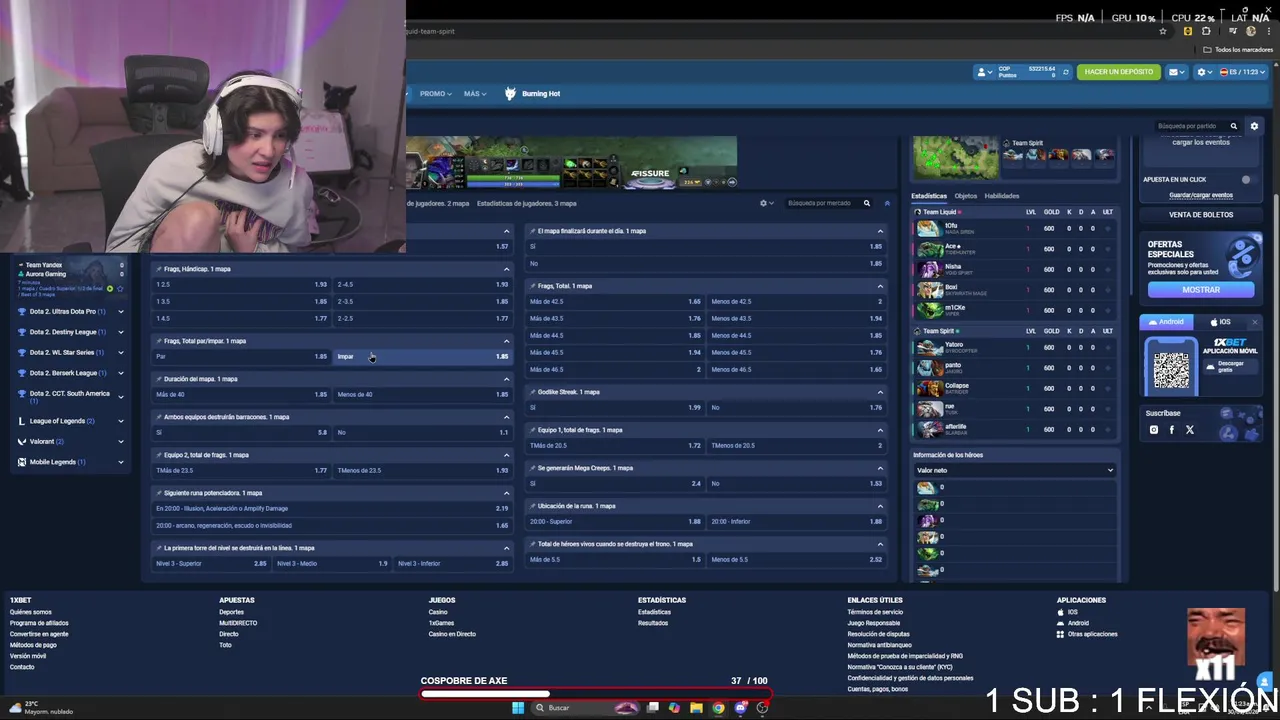The height and width of the screenshot is (720, 1280).
Task: Click the search magnifier for Búsqueda por partido
Action: [x=1233, y=126]
